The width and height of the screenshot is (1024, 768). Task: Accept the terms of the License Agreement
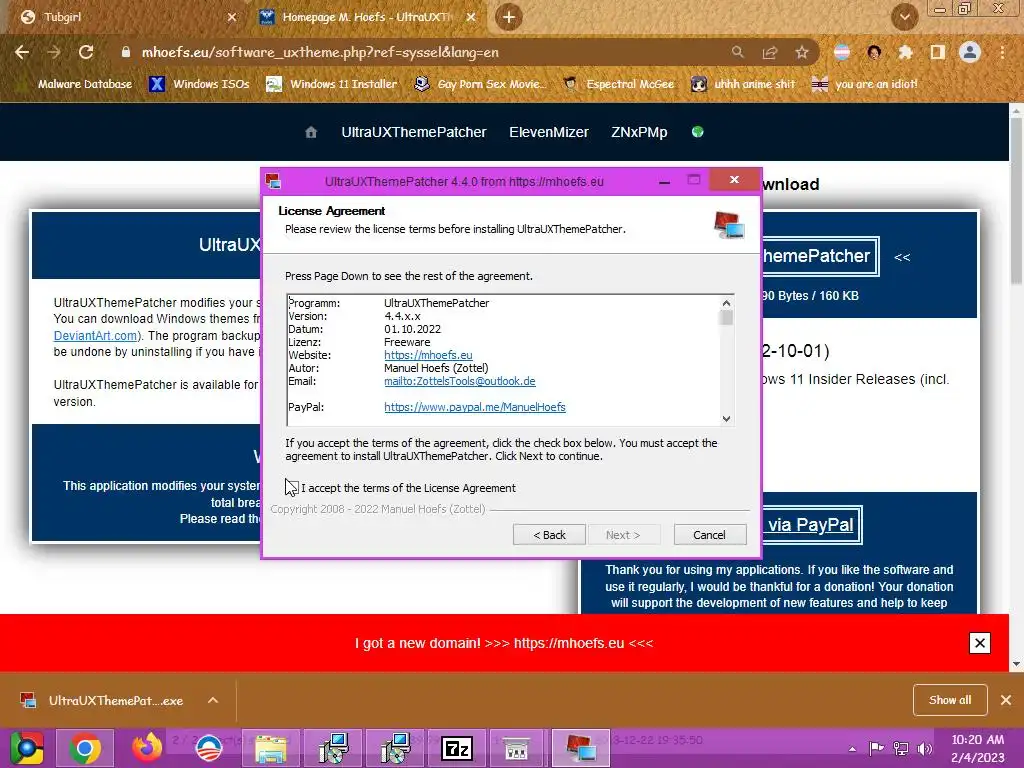pyautogui.click(x=291, y=488)
